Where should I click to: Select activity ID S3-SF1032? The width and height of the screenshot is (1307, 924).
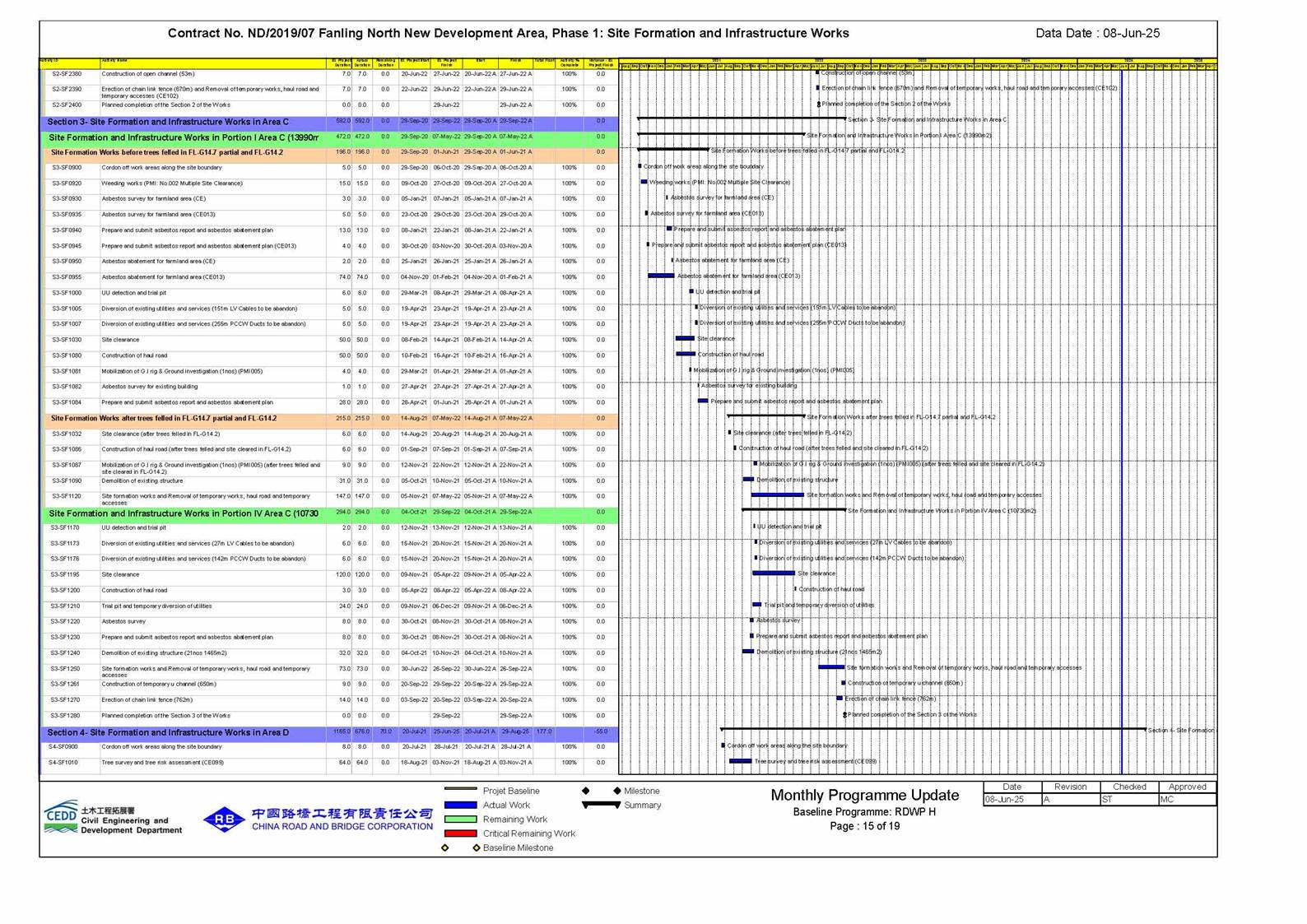tap(67, 434)
